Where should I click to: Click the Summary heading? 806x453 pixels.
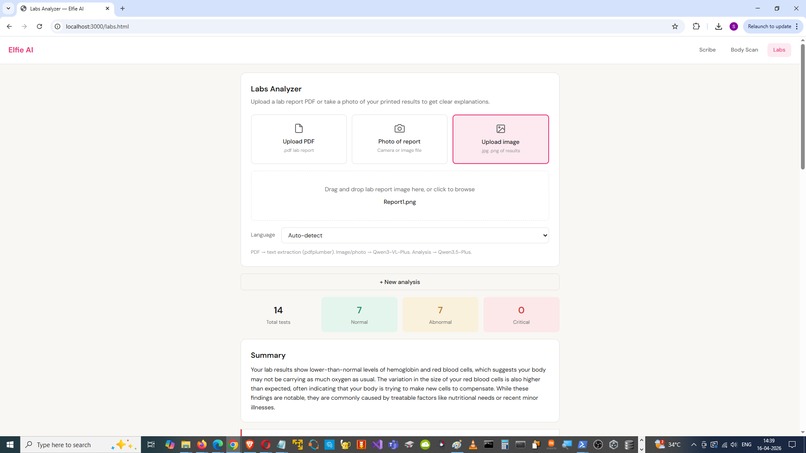click(x=268, y=355)
